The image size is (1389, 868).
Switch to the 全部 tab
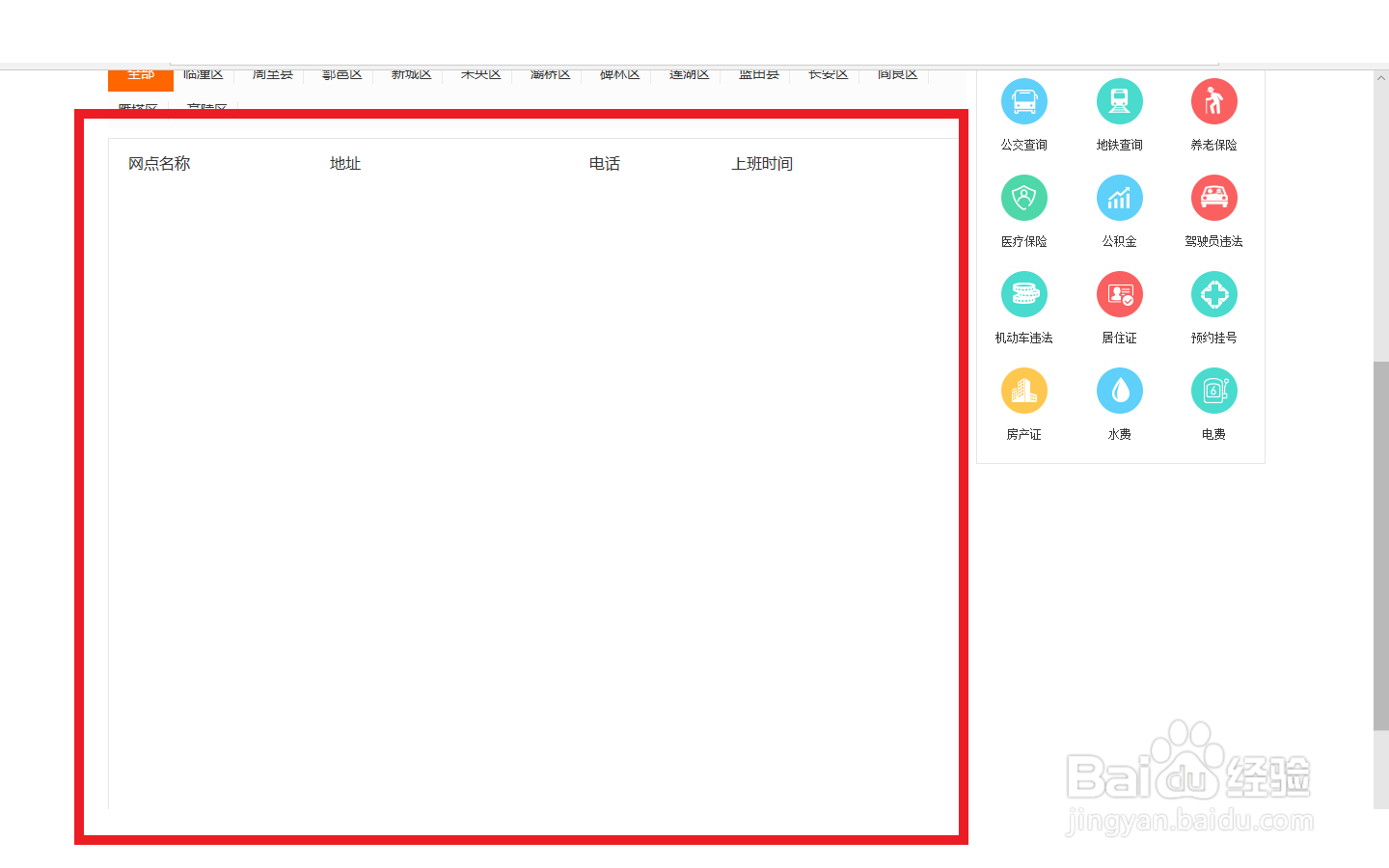click(x=140, y=74)
